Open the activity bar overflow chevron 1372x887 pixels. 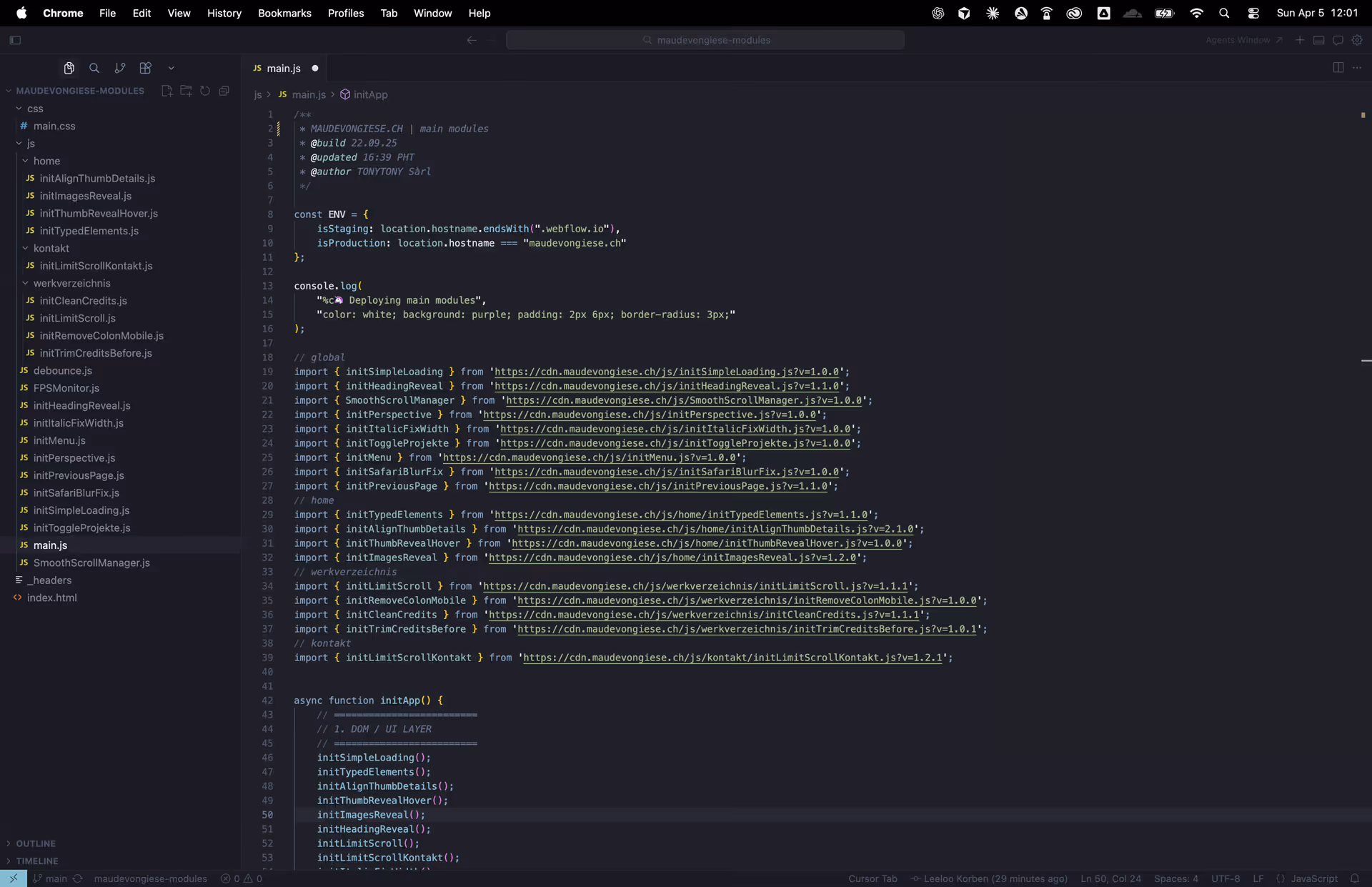click(x=171, y=68)
